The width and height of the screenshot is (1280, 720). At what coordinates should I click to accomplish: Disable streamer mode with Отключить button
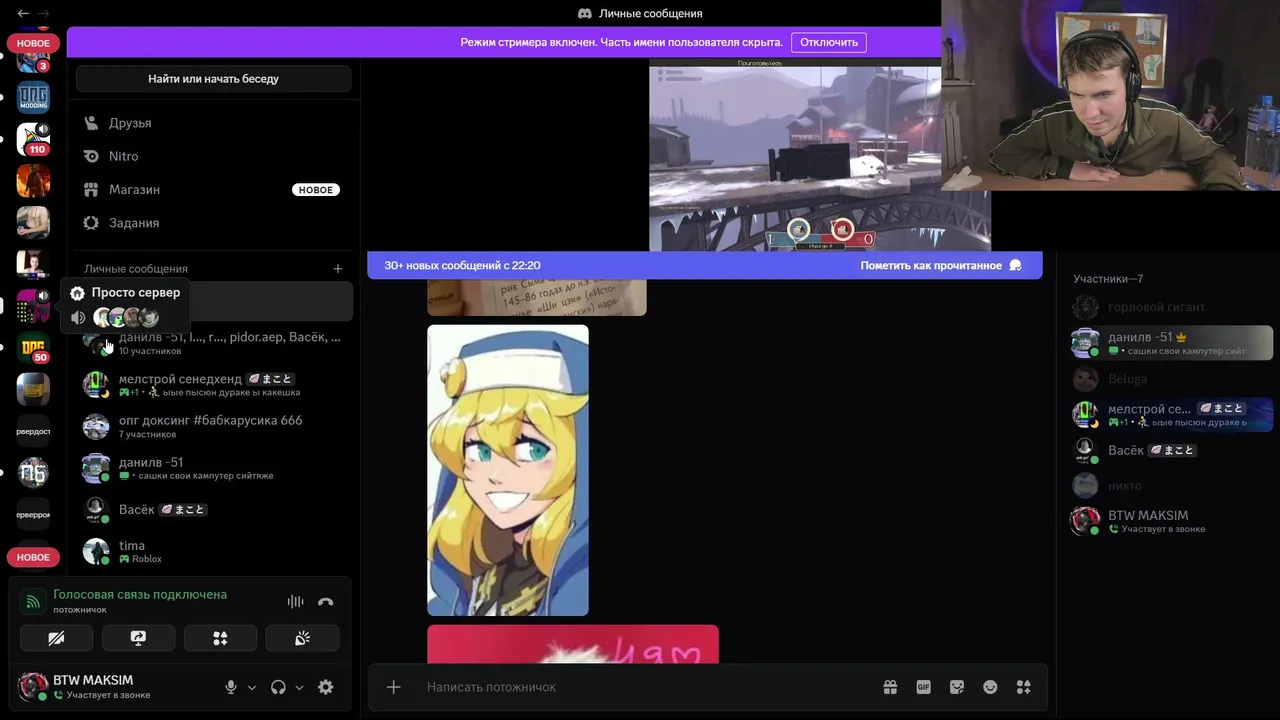tap(829, 42)
